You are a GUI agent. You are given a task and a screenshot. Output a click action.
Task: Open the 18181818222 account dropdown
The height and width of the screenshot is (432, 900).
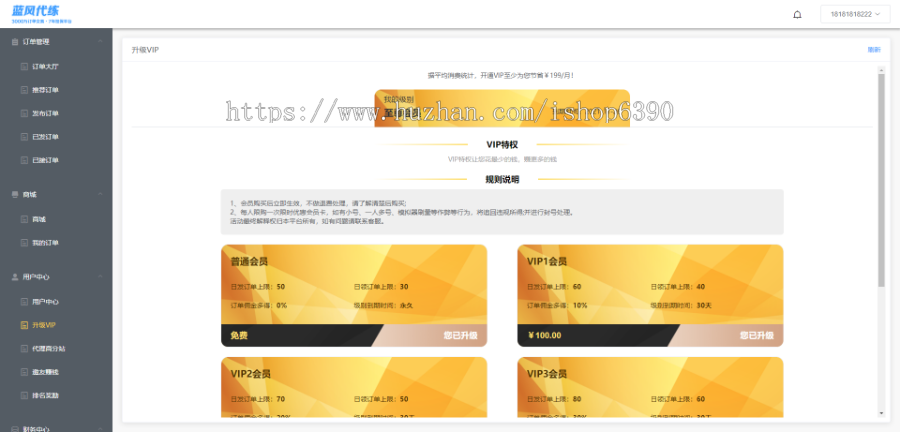coord(855,14)
